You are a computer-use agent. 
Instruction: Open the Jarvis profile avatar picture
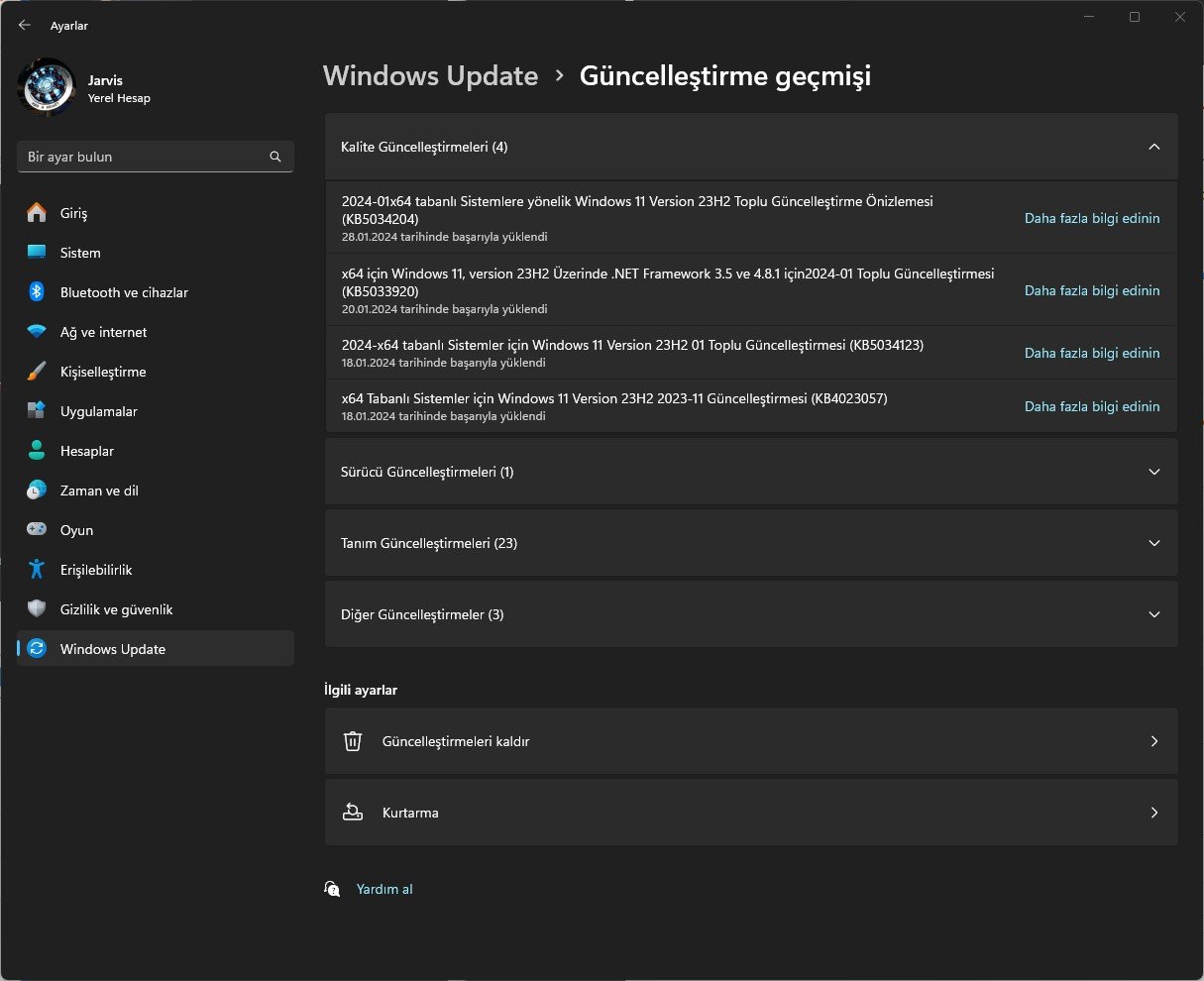click(x=47, y=87)
